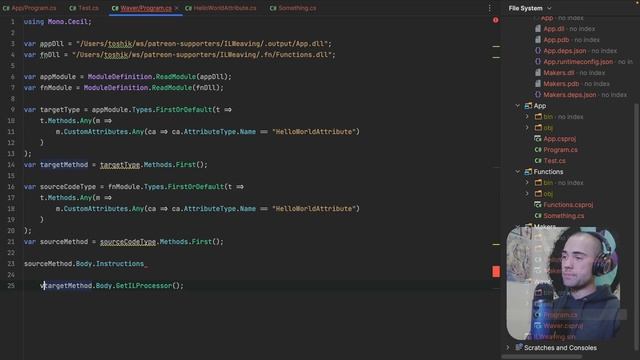Click the App.runtimeconfig.json braces icon

point(538,62)
